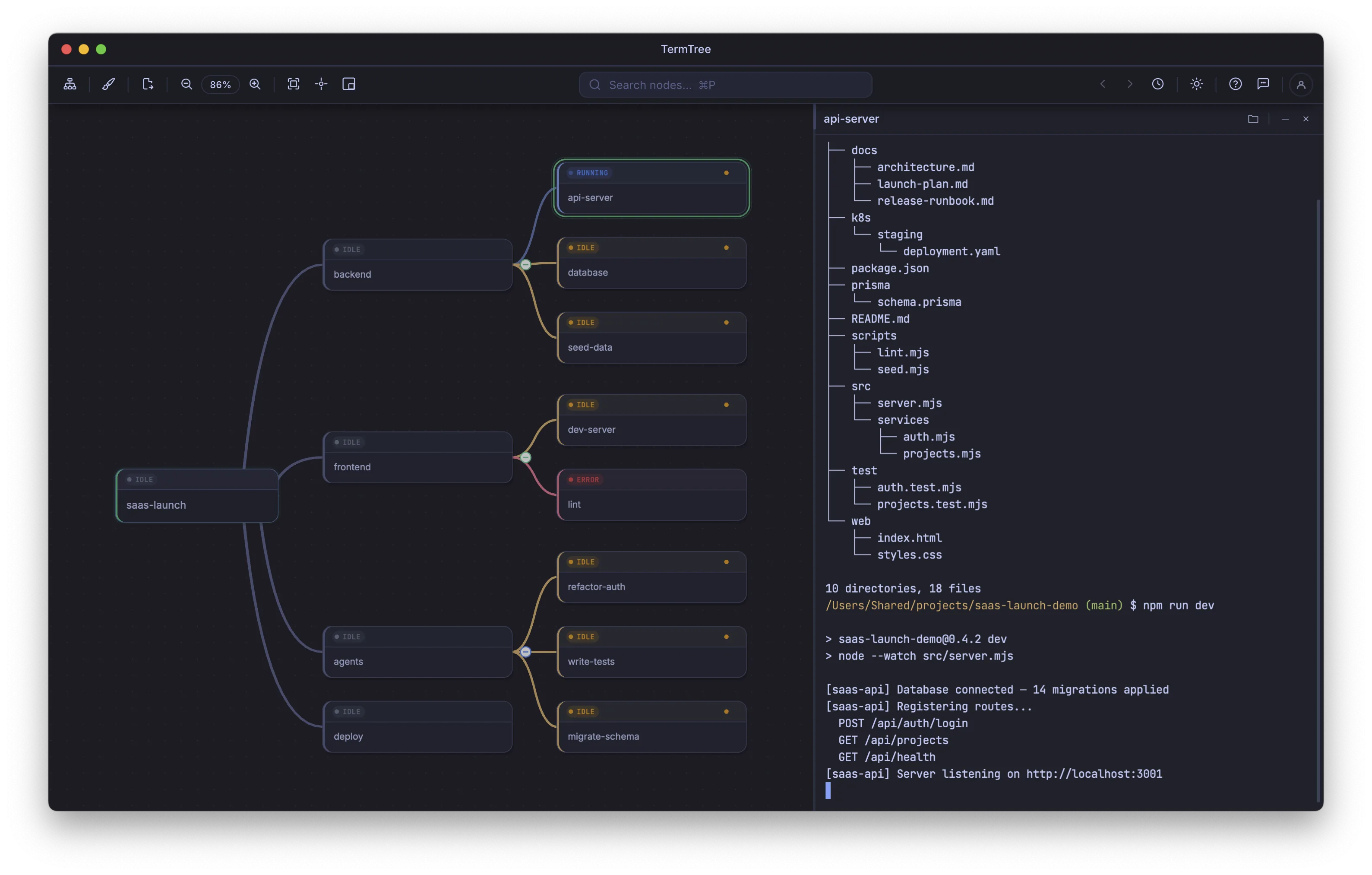Click the export file icon
The image size is (1372, 875).
(148, 84)
